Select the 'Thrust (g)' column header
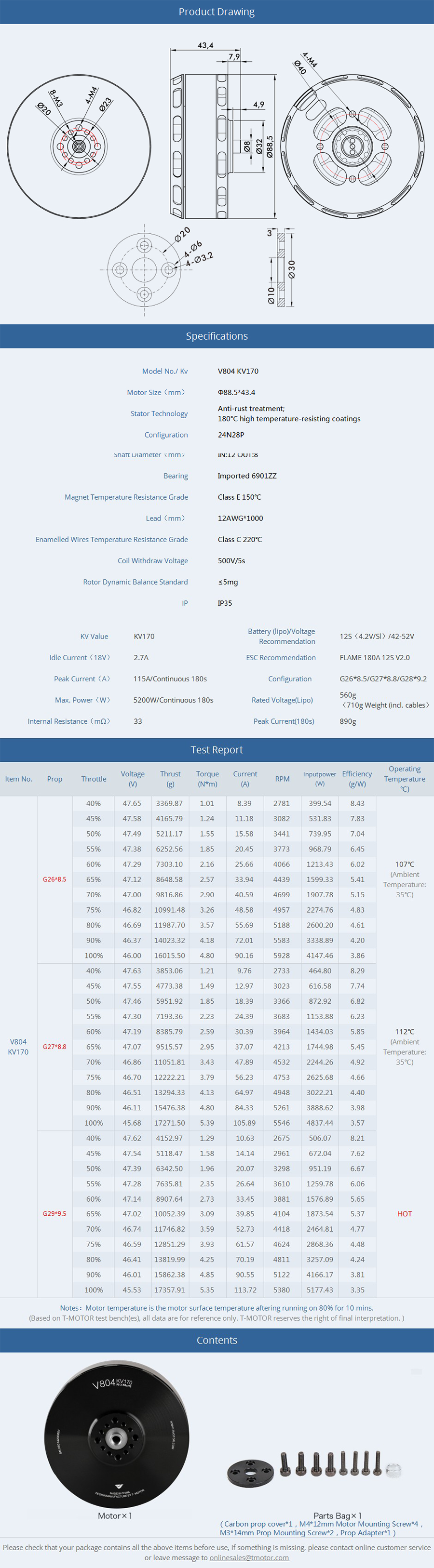 coord(170,779)
